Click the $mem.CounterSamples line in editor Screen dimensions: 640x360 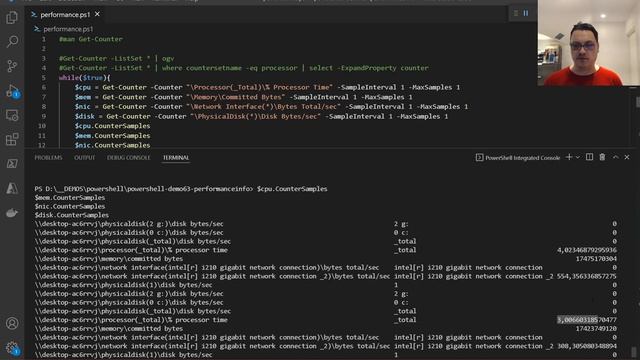tap(112, 136)
